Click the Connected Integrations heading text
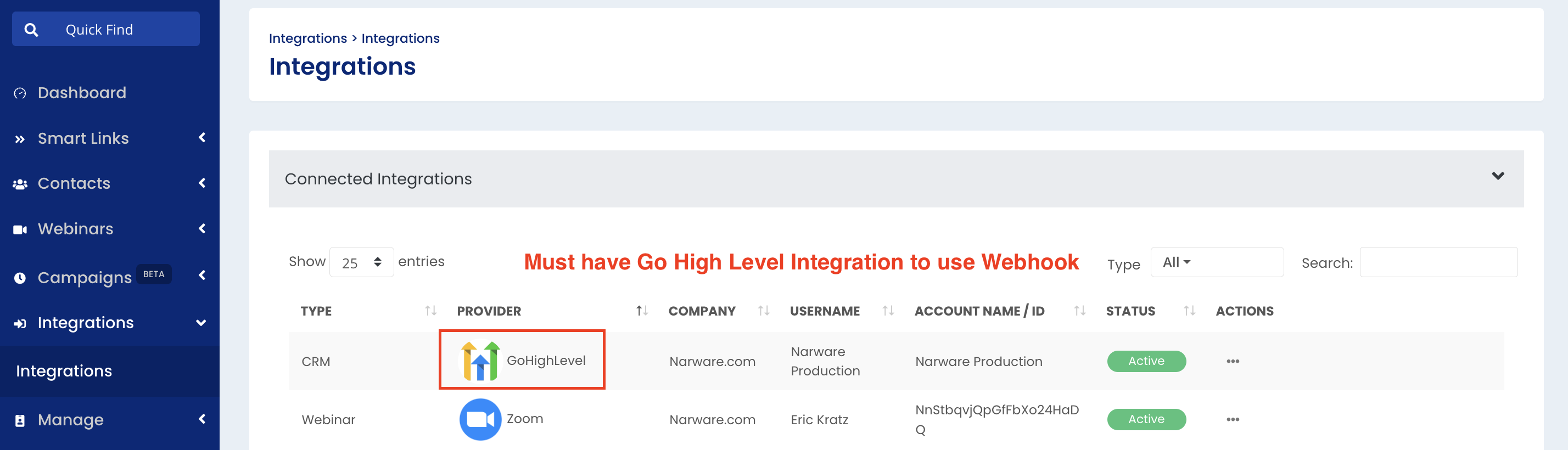The width and height of the screenshot is (1568, 450). point(378,179)
